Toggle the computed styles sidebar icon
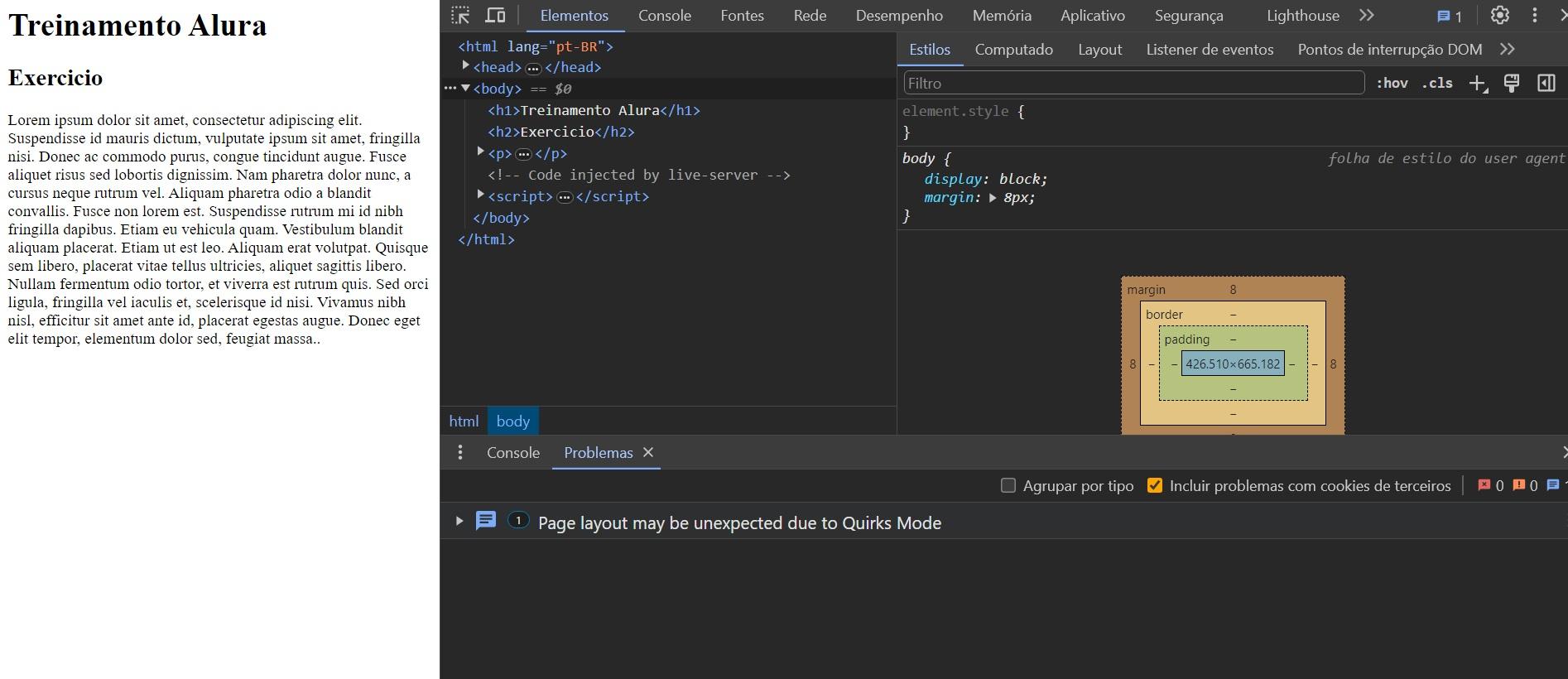The width and height of the screenshot is (1568, 679). tap(1546, 83)
